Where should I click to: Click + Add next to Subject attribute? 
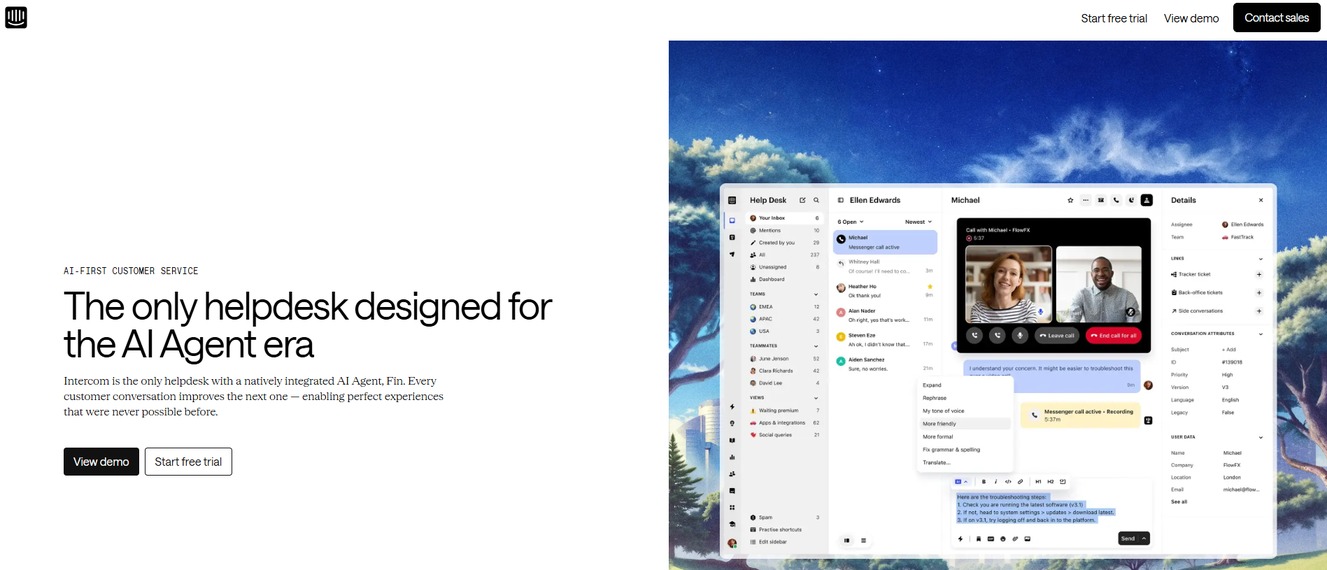pos(1228,350)
